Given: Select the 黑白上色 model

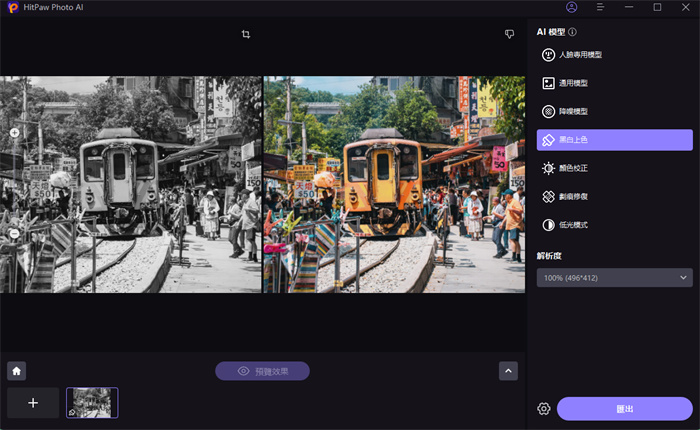Looking at the screenshot, I should pyautogui.click(x=614, y=140).
